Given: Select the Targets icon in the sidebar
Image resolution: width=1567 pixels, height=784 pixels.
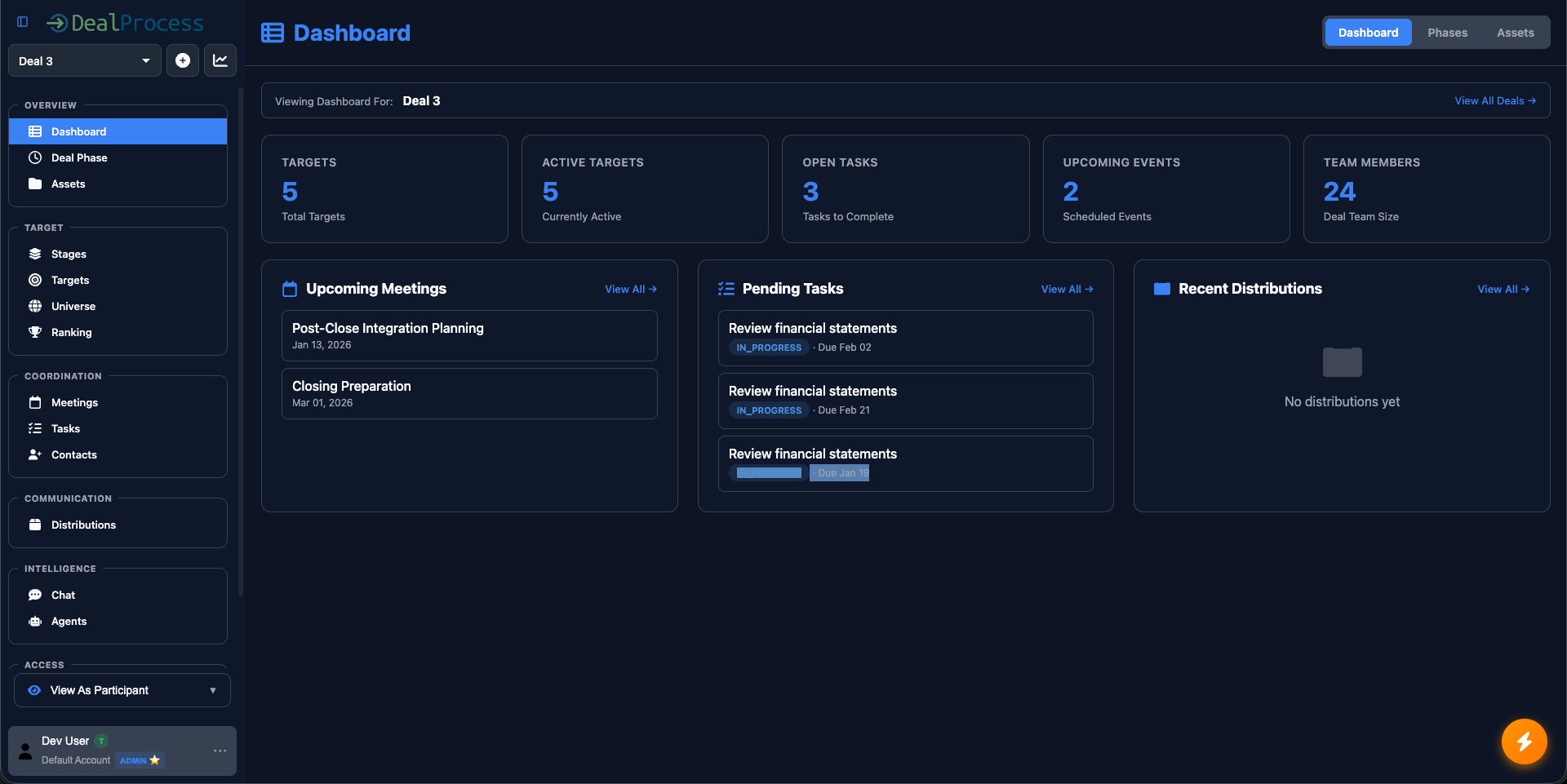Looking at the screenshot, I should [x=35, y=280].
